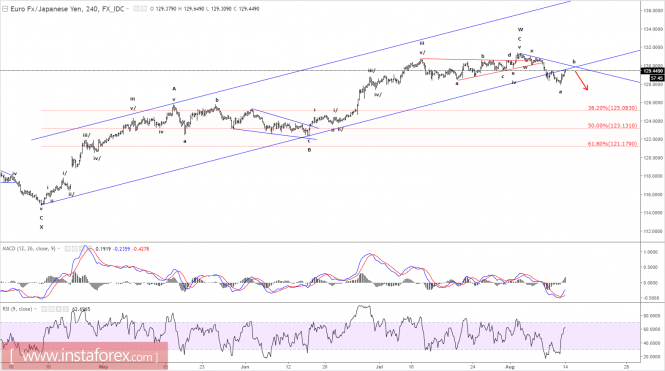Click red signal value -0.4278
The width and height of the screenshot is (665, 371).
coord(141,249)
